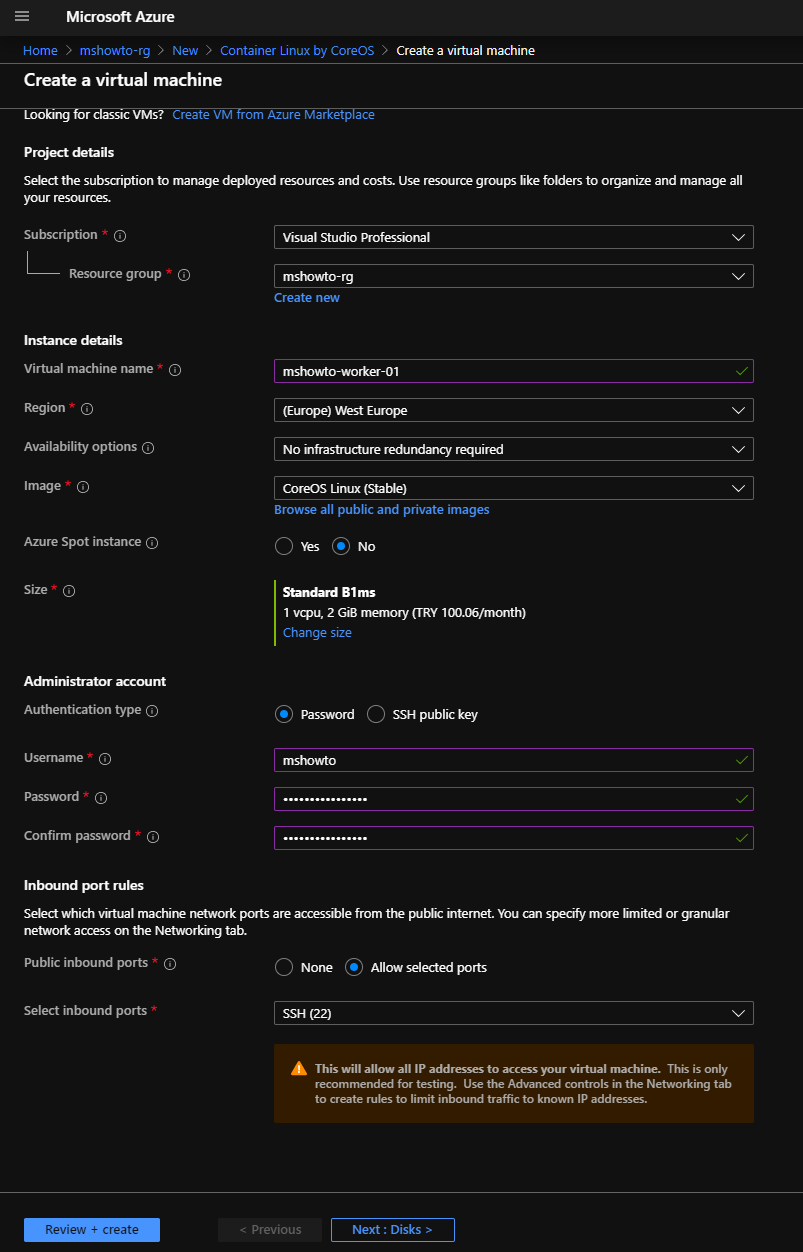Click the Resource group info icon
Image resolution: width=803 pixels, height=1252 pixels.
(184, 275)
